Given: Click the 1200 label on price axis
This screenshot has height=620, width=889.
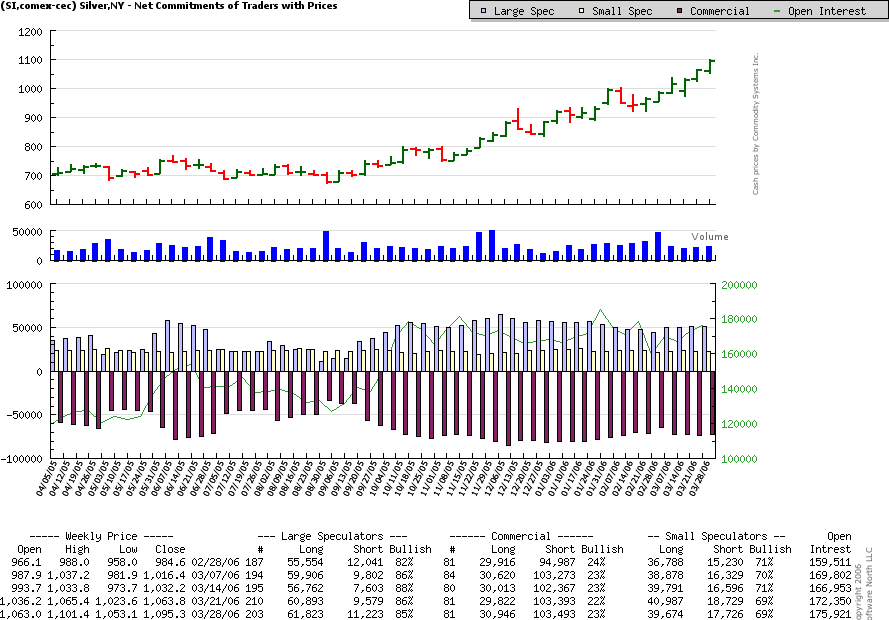Looking at the screenshot, I should [x=30, y=32].
